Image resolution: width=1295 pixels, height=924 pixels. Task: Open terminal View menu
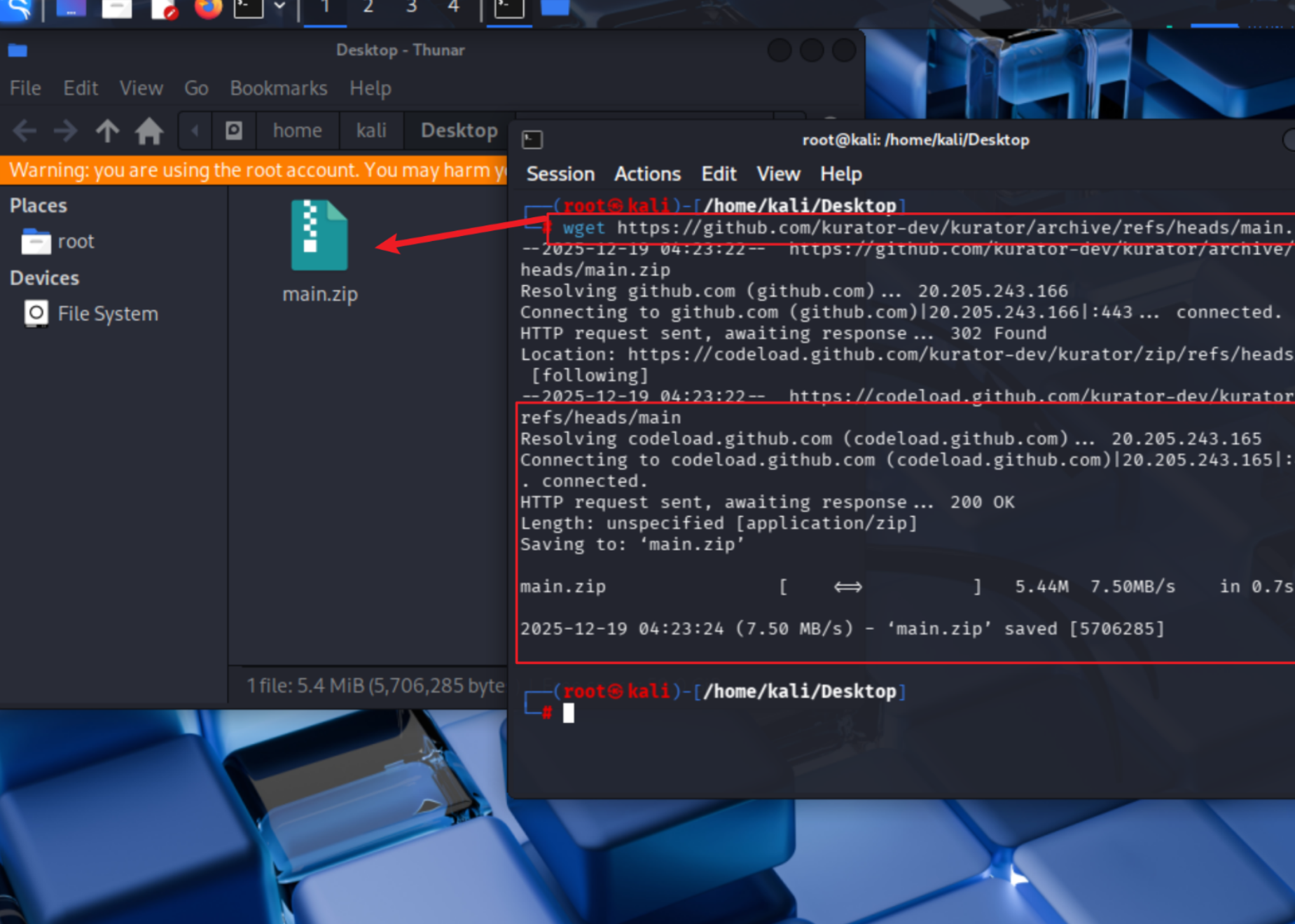pyautogui.click(x=778, y=174)
